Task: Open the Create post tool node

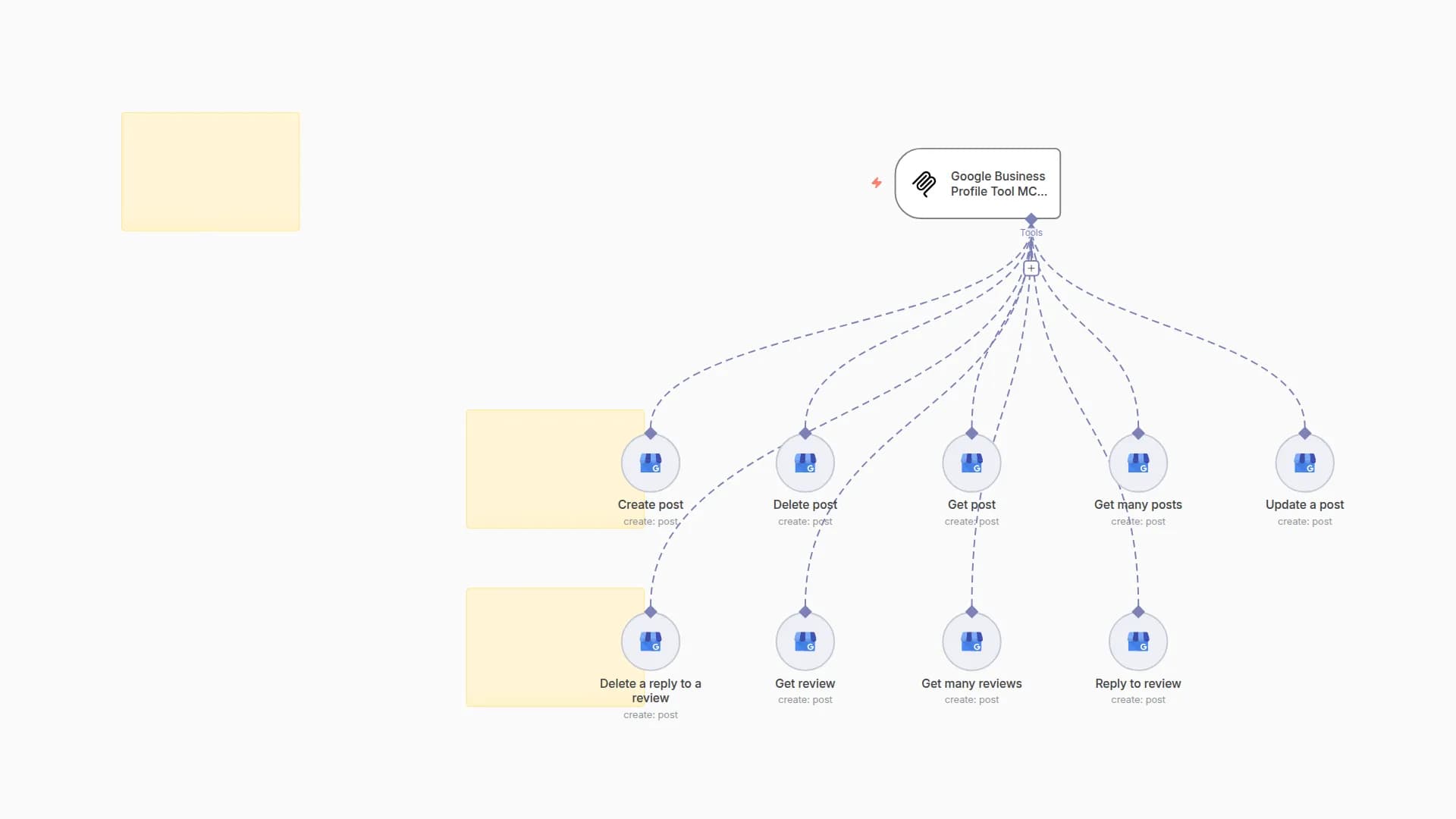Action: (x=651, y=463)
